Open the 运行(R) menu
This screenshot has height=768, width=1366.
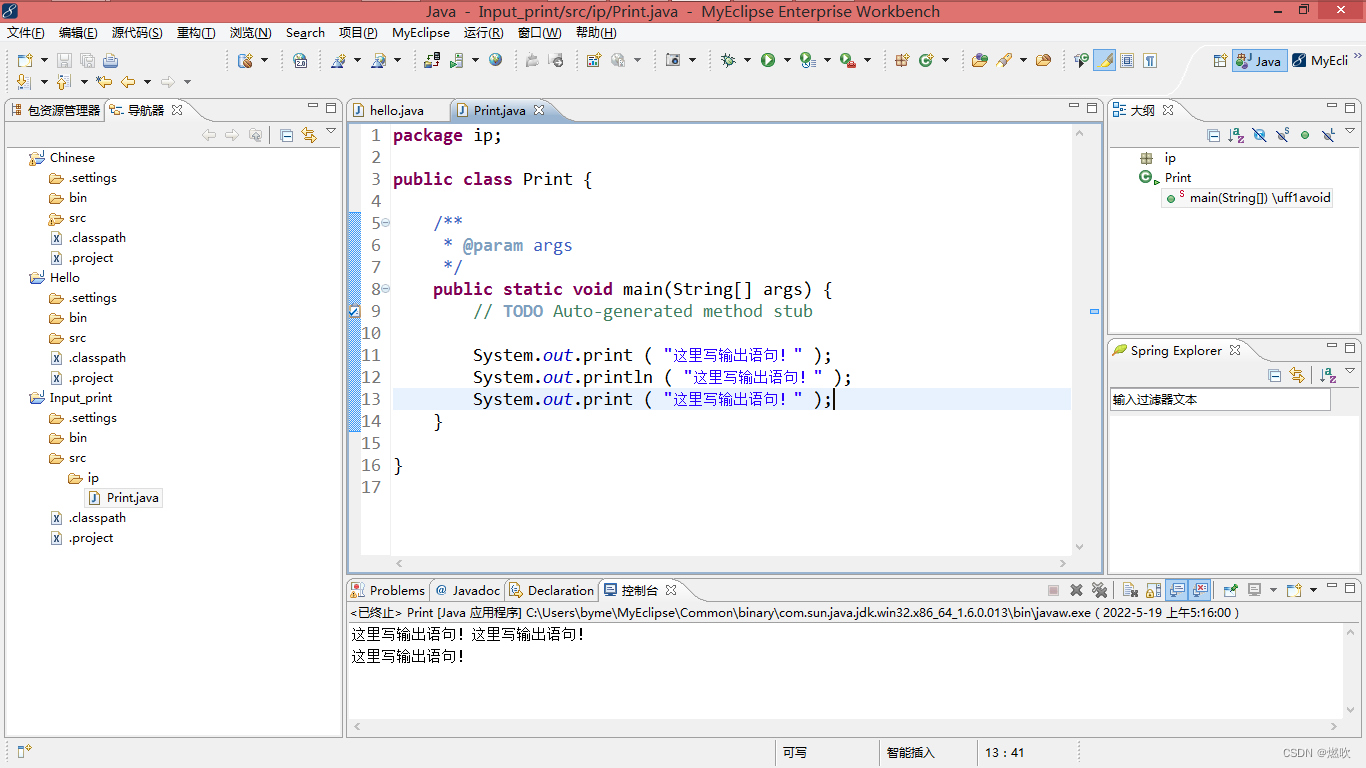(x=483, y=33)
